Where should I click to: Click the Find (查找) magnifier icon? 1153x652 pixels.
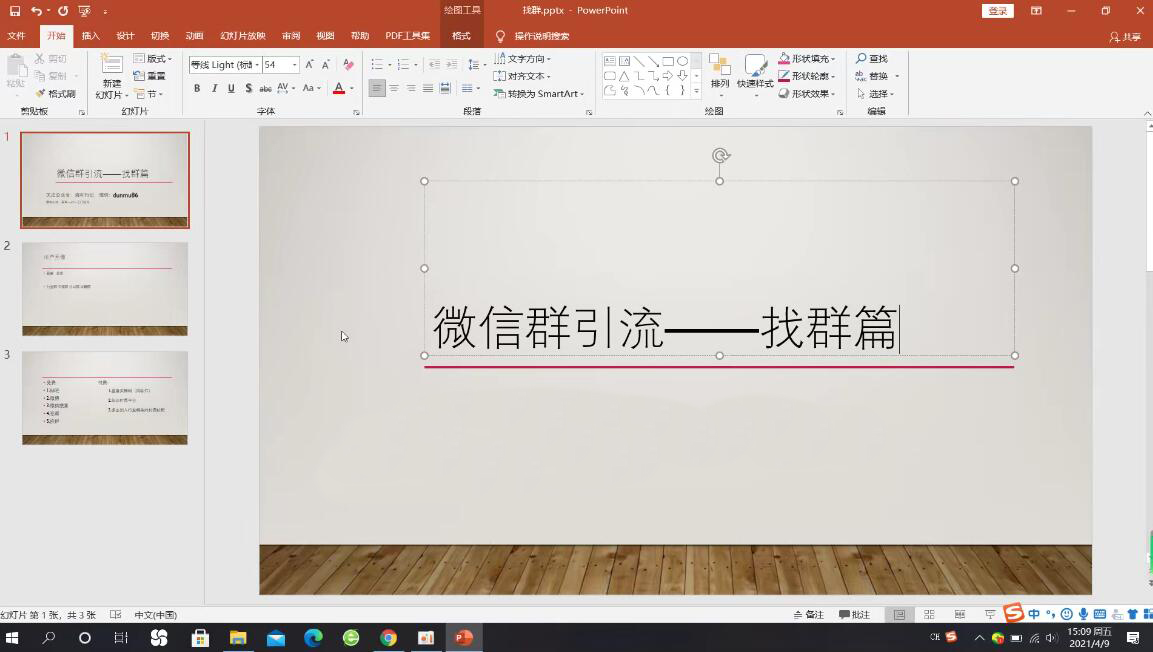point(861,59)
